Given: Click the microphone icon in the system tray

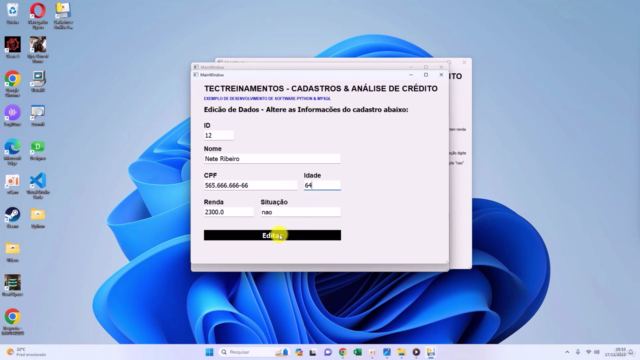Looking at the screenshot, I should 578,352.
